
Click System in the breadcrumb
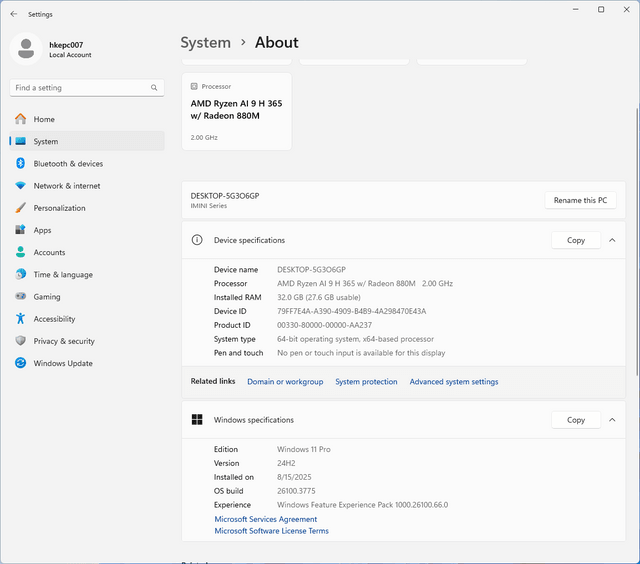206,43
